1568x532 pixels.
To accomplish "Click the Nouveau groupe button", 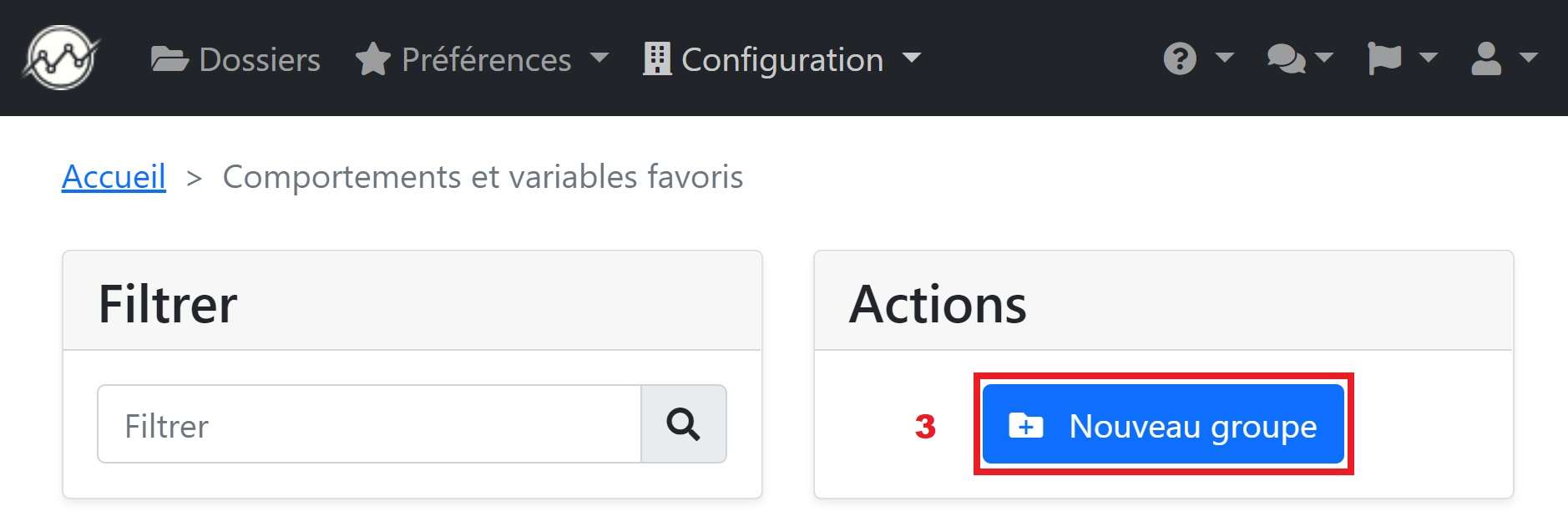I will pyautogui.click(x=1163, y=424).
